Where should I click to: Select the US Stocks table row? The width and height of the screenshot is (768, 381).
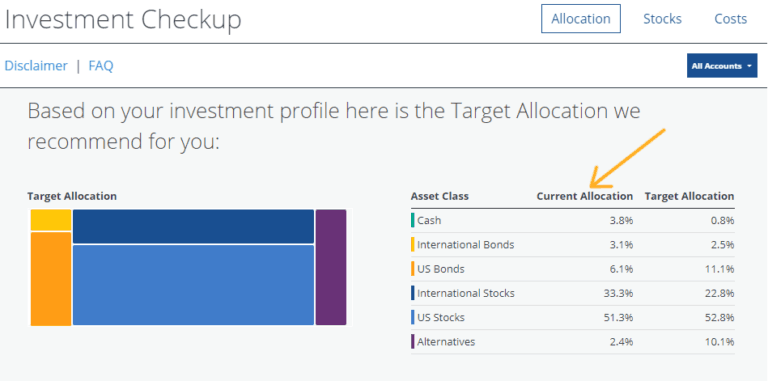[x=573, y=317]
